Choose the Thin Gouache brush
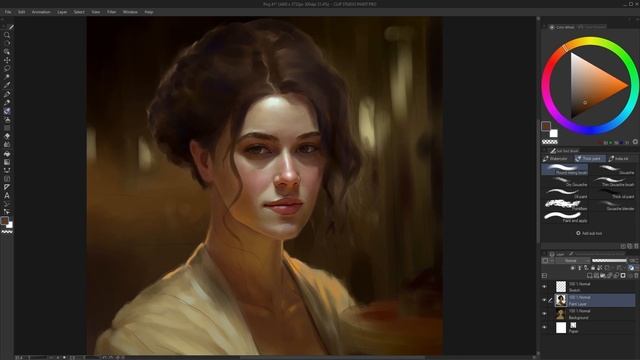The image size is (640, 360). [x=612, y=181]
